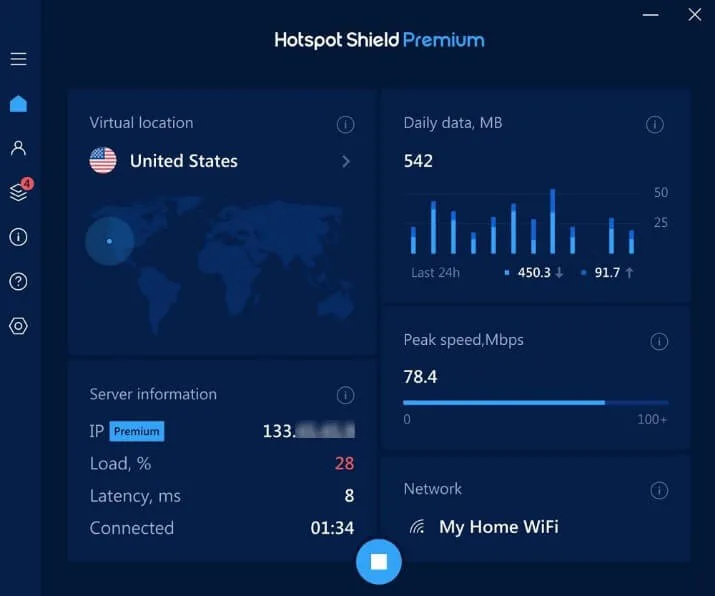The image size is (715, 596).
Task: Click the Latency, ms label
Action: pos(135,496)
